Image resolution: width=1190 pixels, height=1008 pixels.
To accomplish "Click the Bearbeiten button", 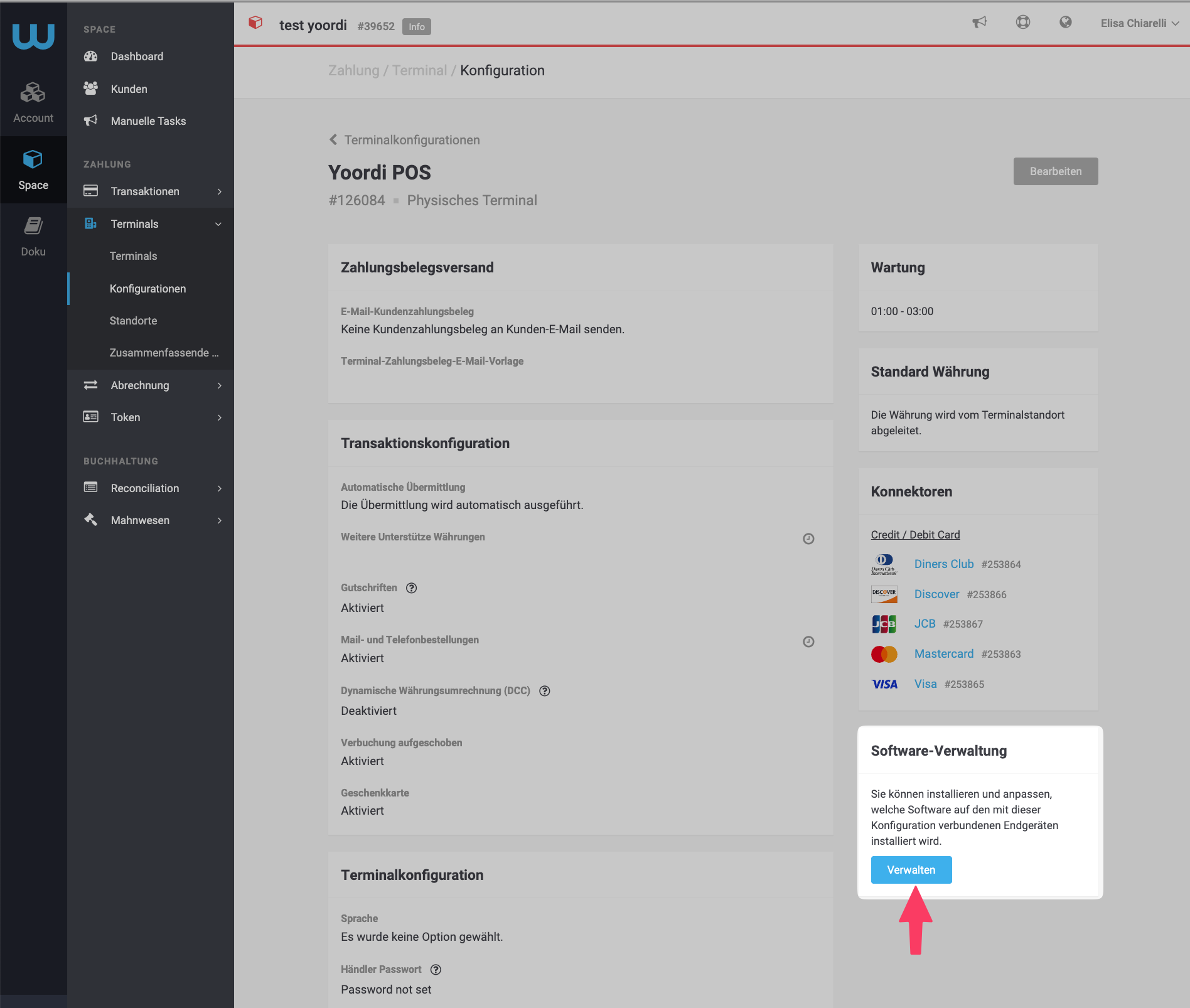I will [1056, 171].
